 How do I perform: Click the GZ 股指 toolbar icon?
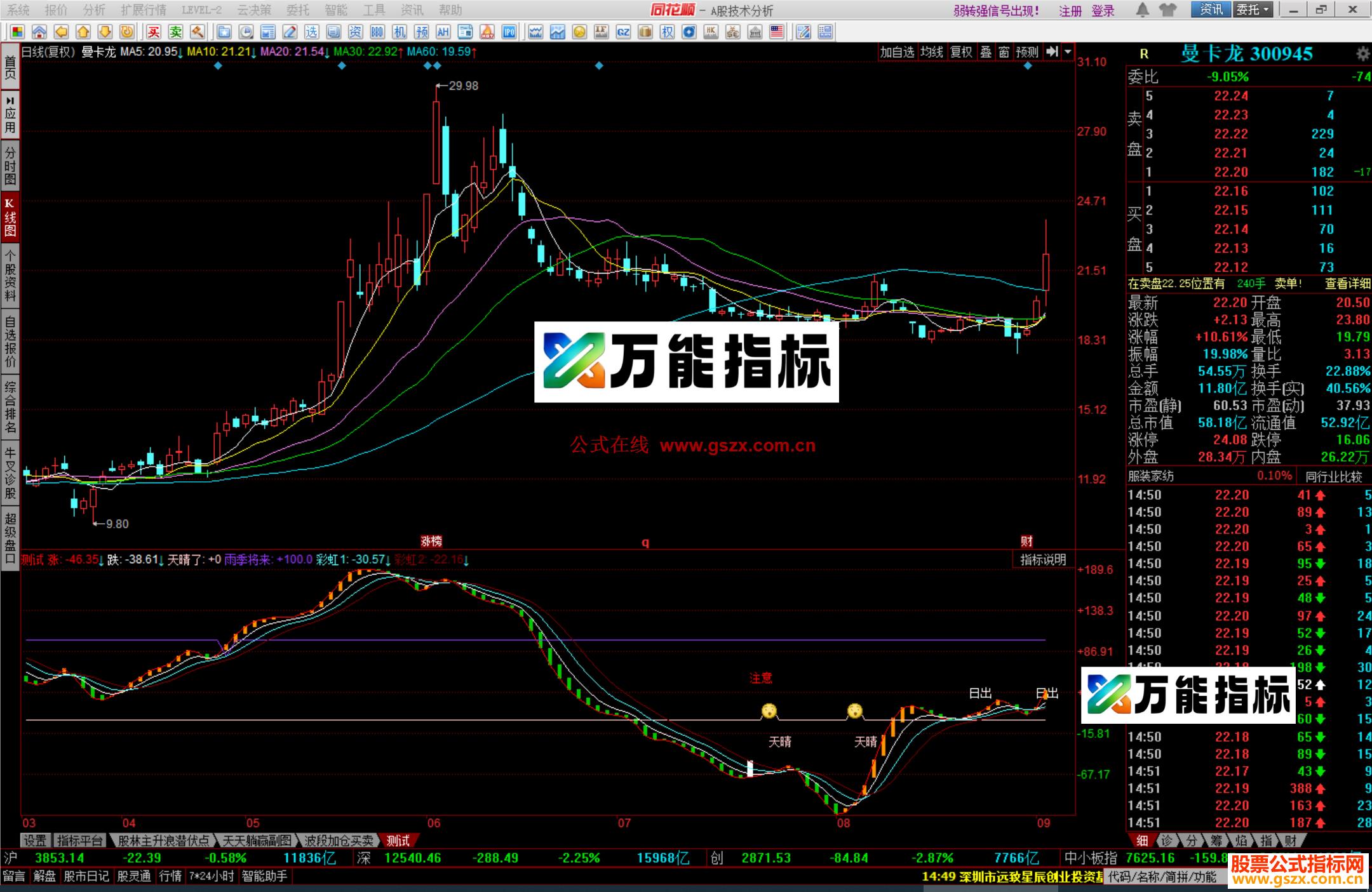(x=622, y=32)
